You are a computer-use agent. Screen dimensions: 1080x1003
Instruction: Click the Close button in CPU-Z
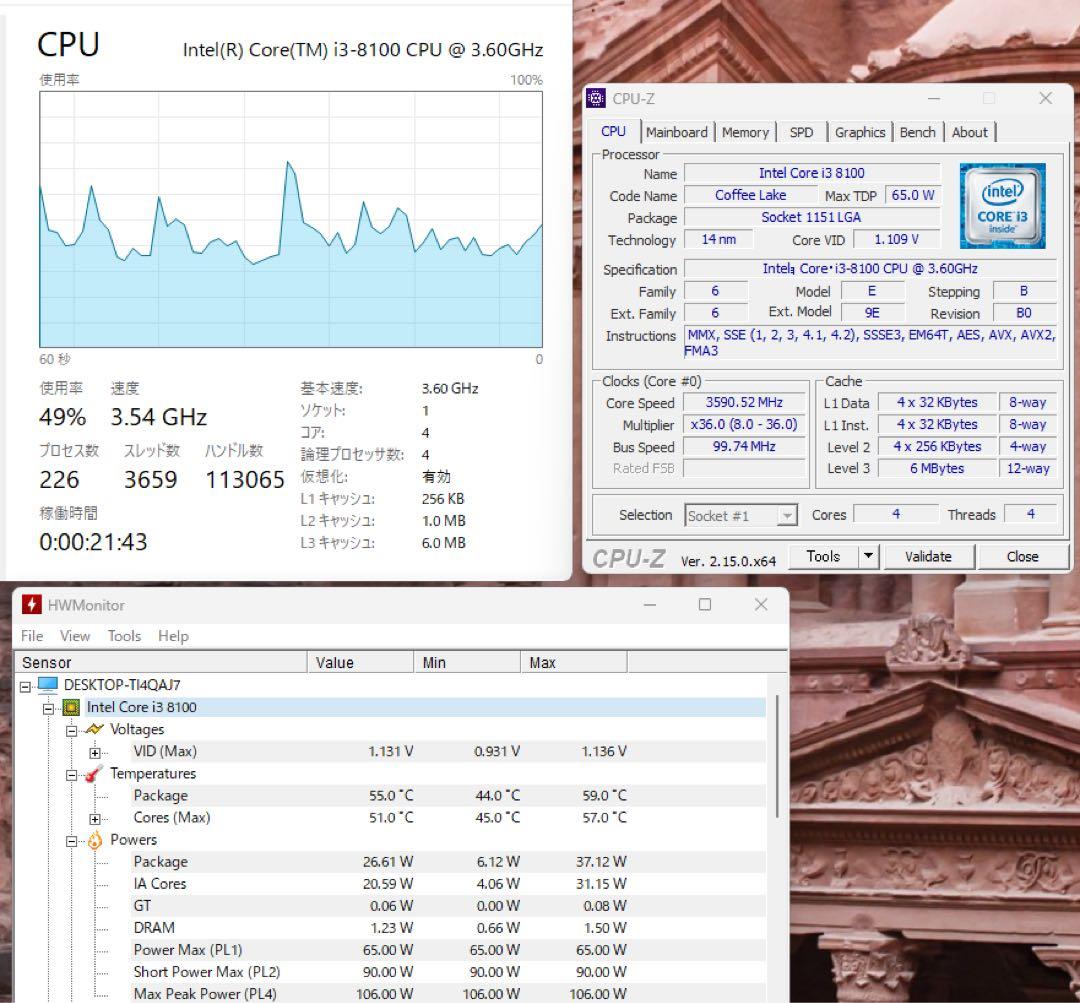pyautogui.click(x=1022, y=556)
